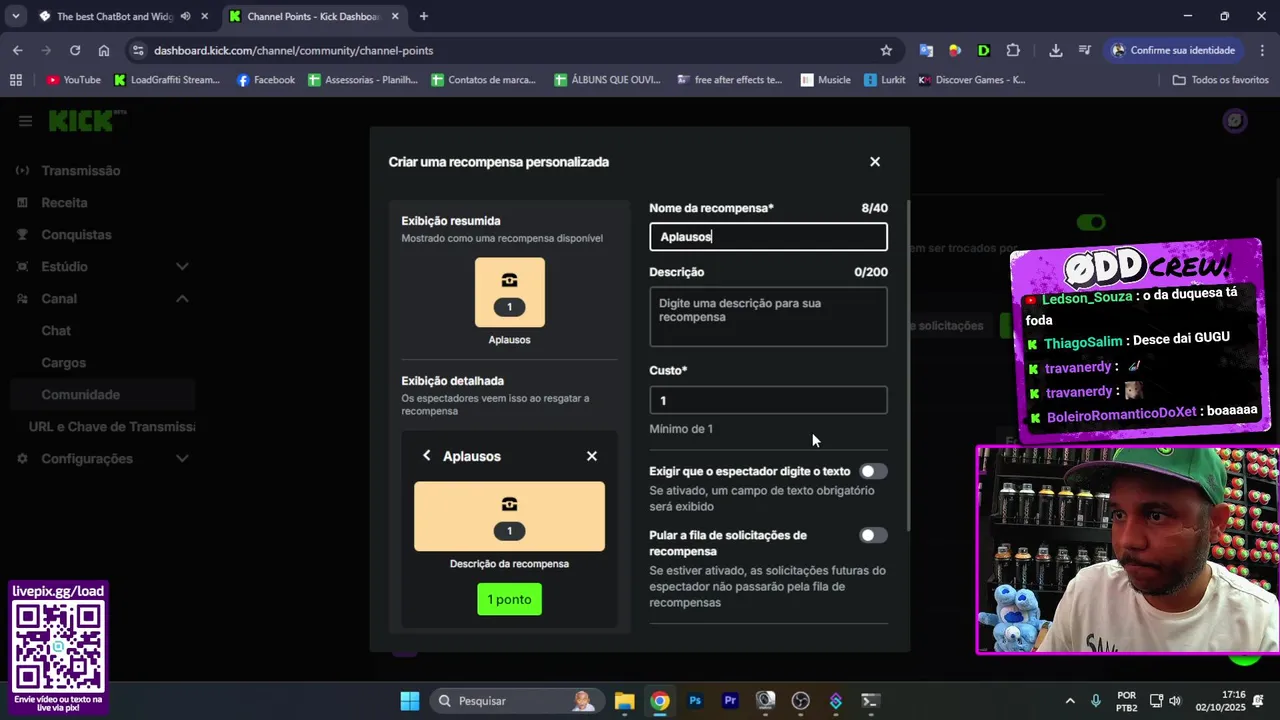
Task: Expand the Configurações sidebar section
Action: (182, 459)
